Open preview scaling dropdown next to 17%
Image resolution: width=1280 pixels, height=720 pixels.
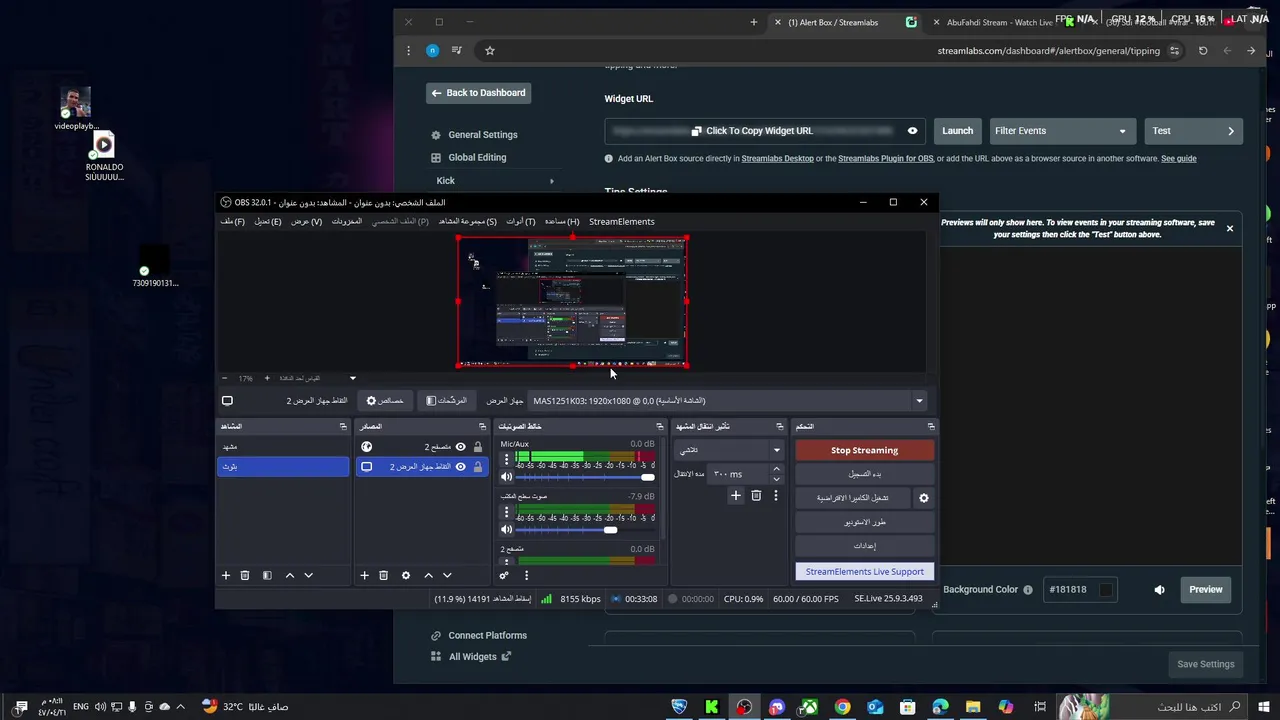(x=352, y=378)
